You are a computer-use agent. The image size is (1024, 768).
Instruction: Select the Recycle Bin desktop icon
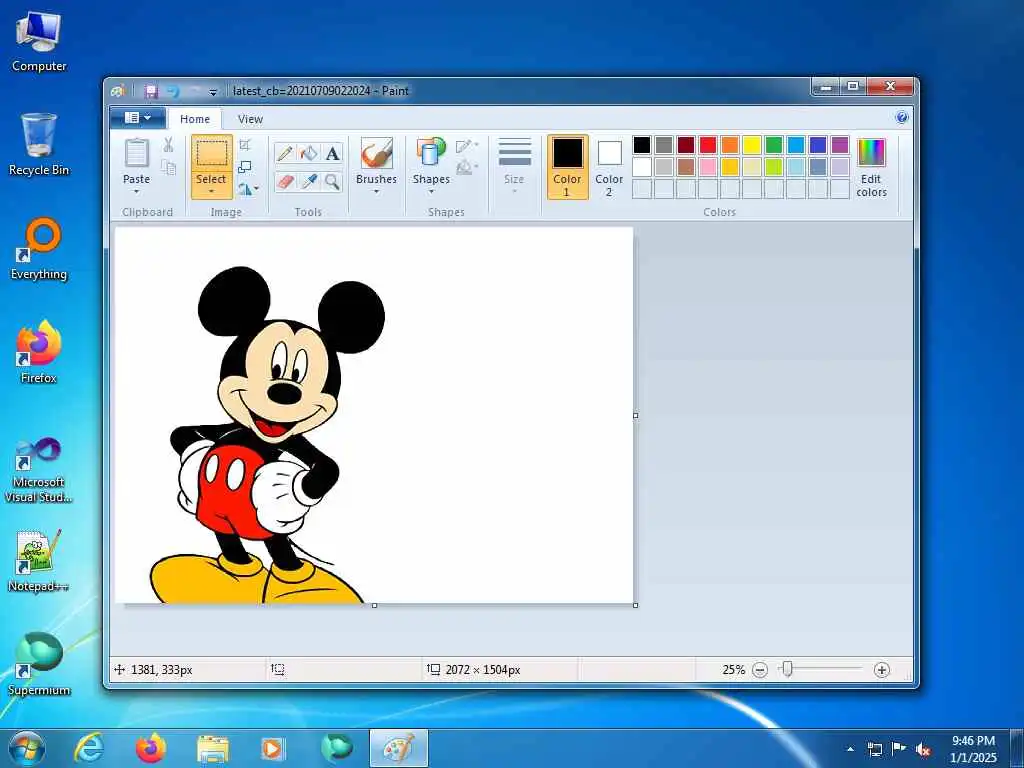[x=39, y=144]
